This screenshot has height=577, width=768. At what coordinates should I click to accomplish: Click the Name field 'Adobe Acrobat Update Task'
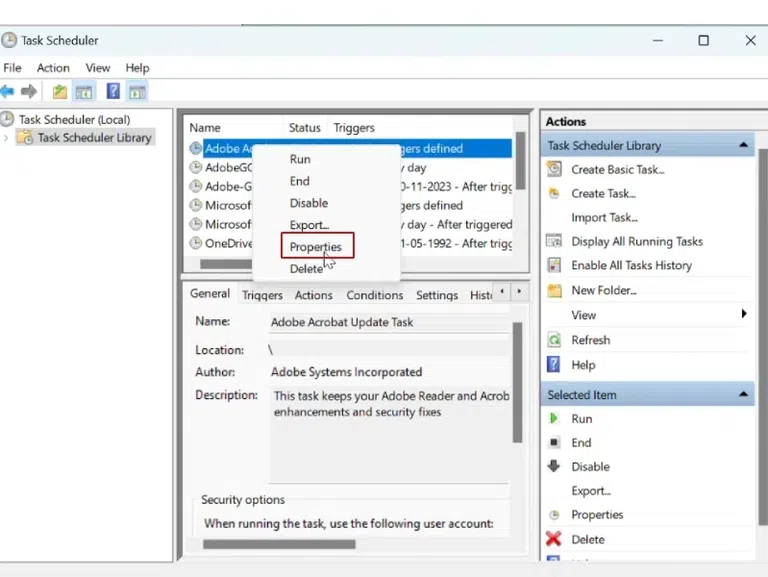389,322
